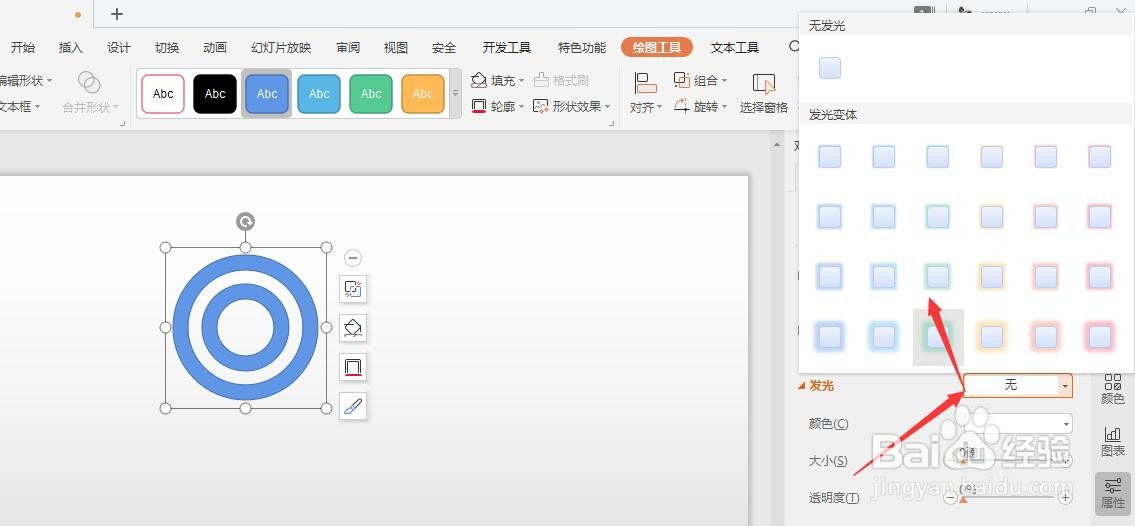Screen dimensions: 1135x526
Task: Switch to the 审阅 tab
Action: coord(348,48)
